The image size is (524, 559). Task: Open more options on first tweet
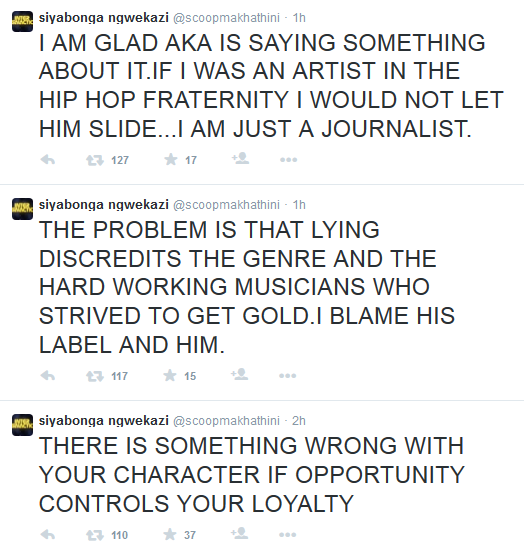(288, 160)
